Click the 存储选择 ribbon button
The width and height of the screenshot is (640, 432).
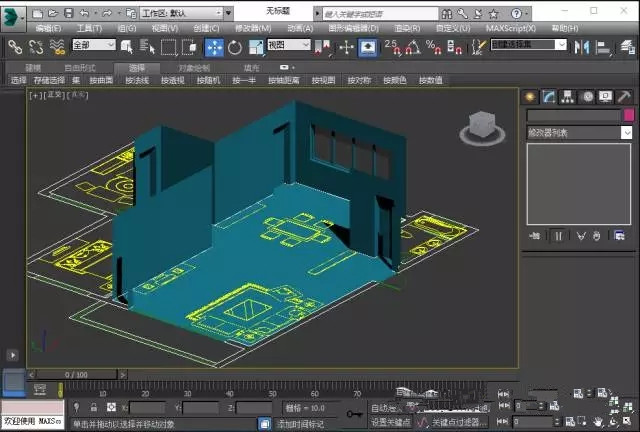coord(49,80)
